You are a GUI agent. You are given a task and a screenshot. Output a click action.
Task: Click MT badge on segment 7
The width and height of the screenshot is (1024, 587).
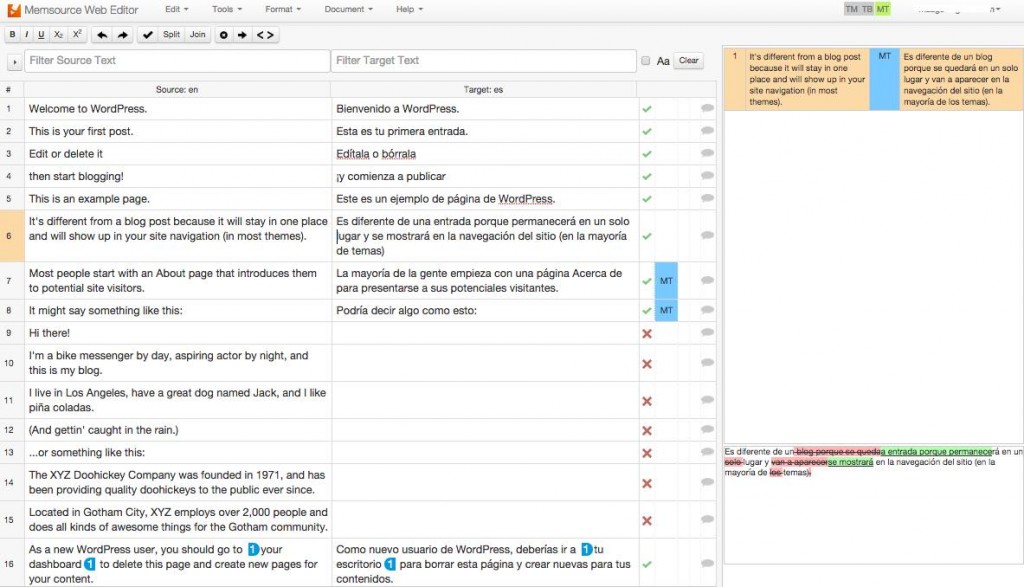click(x=666, y=281)
